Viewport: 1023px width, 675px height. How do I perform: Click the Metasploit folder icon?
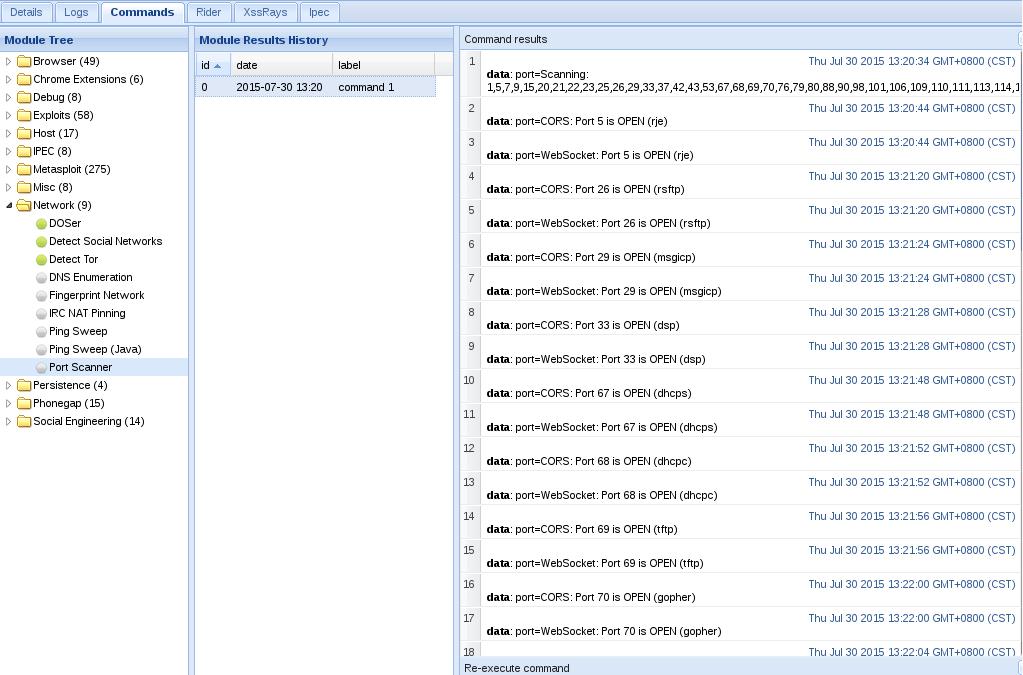[x=24, y=170]
